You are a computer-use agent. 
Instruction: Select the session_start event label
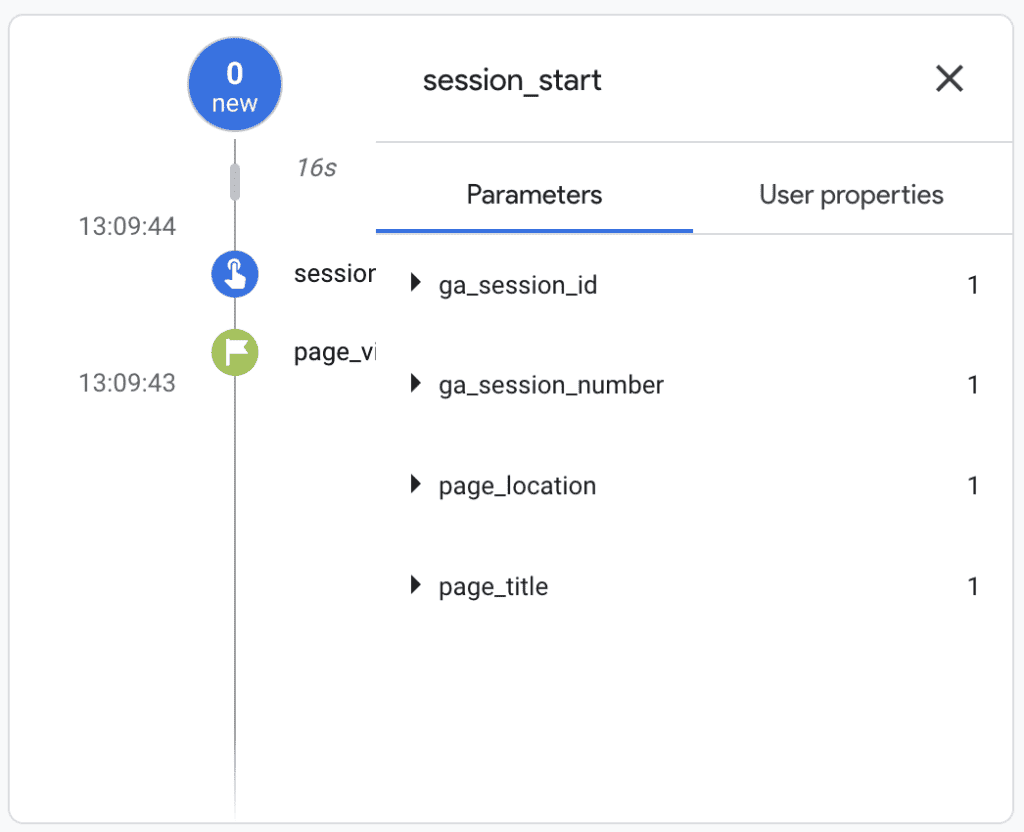[x=335, y=274]
